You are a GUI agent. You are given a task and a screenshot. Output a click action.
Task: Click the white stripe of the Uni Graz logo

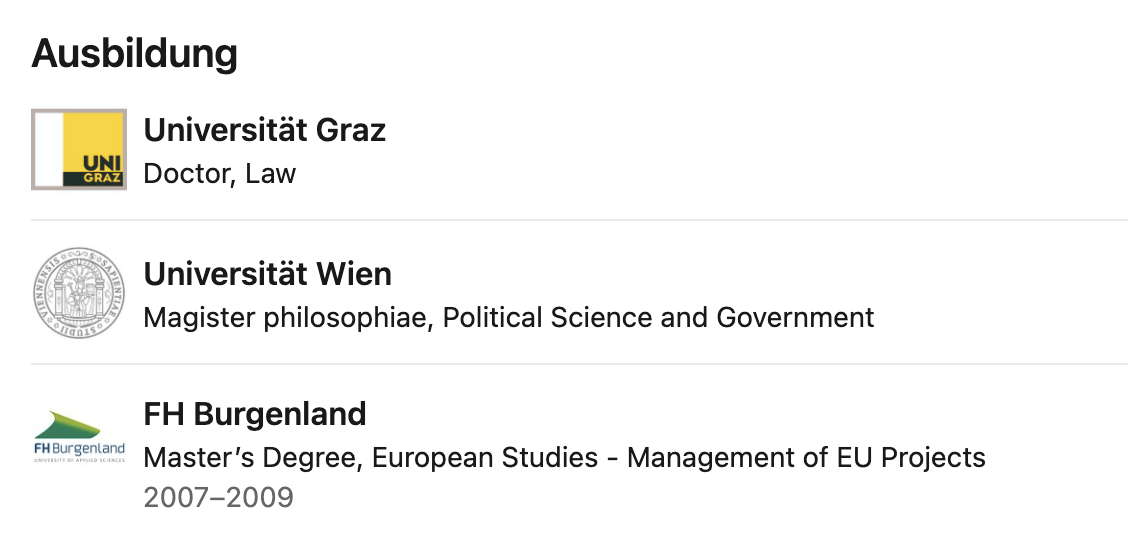tap(49, 150)
